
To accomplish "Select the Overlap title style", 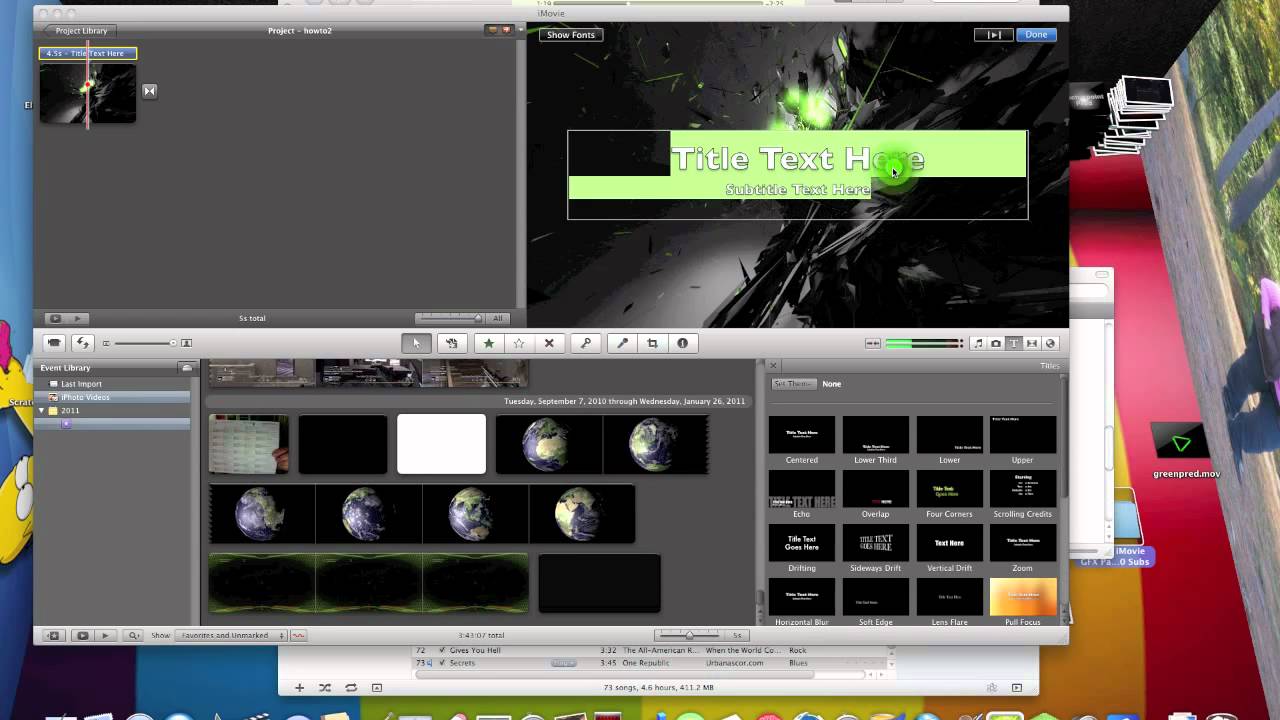I will 875,494.
